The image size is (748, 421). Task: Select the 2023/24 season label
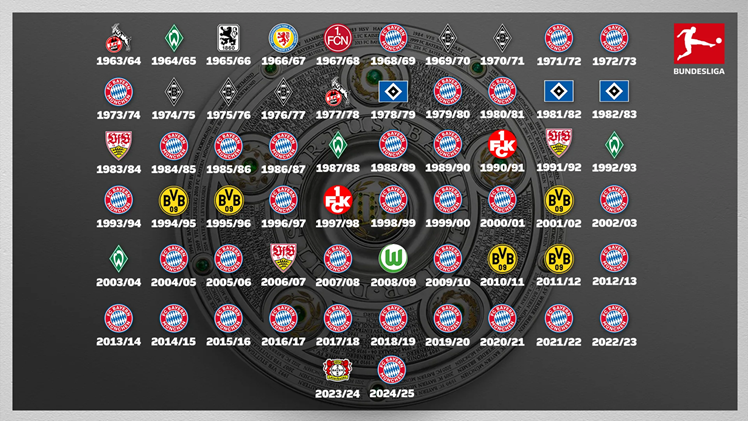(338, 394)
